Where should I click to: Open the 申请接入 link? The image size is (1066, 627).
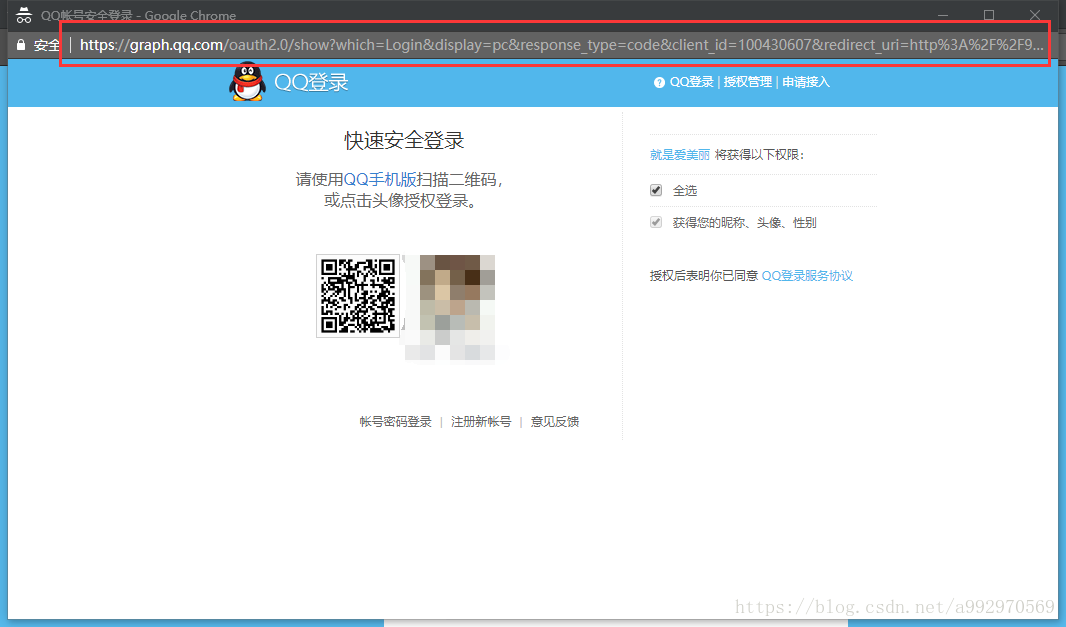tap(806, 82)
